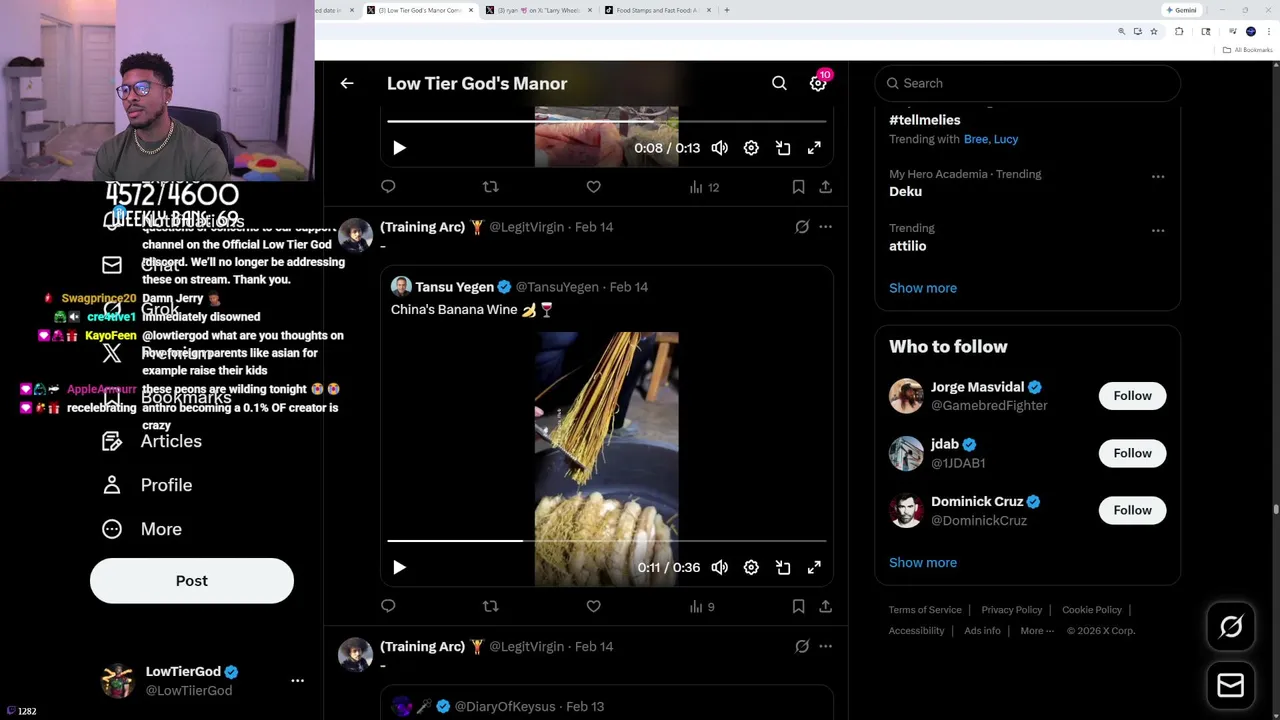The width and height of the screenshot is (1280, 720).
Task: Open All Bookmarks folder
Action: pyautogui.click(x=1250, y=50)
